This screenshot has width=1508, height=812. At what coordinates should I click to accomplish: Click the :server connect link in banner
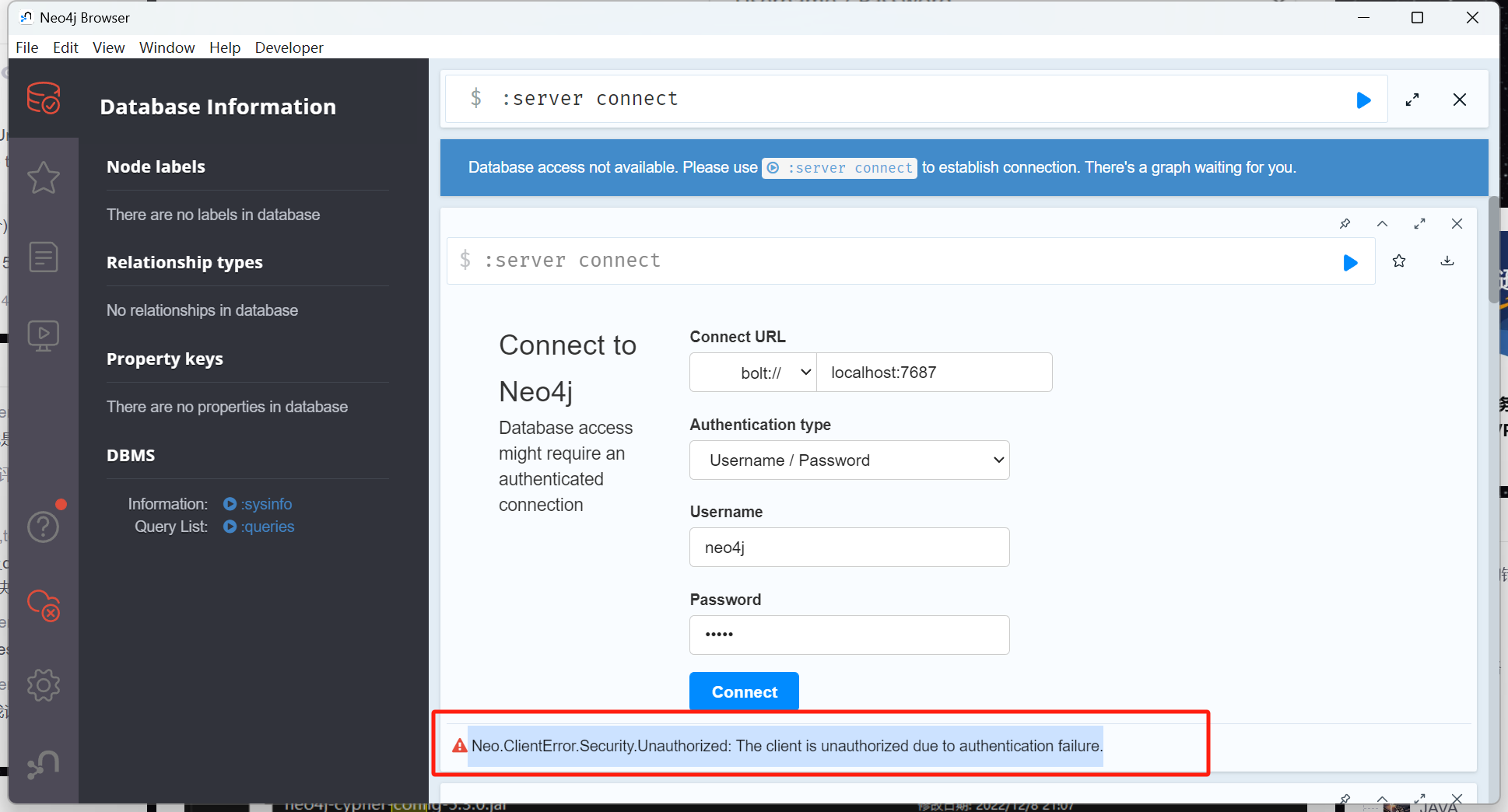point(840,168)
